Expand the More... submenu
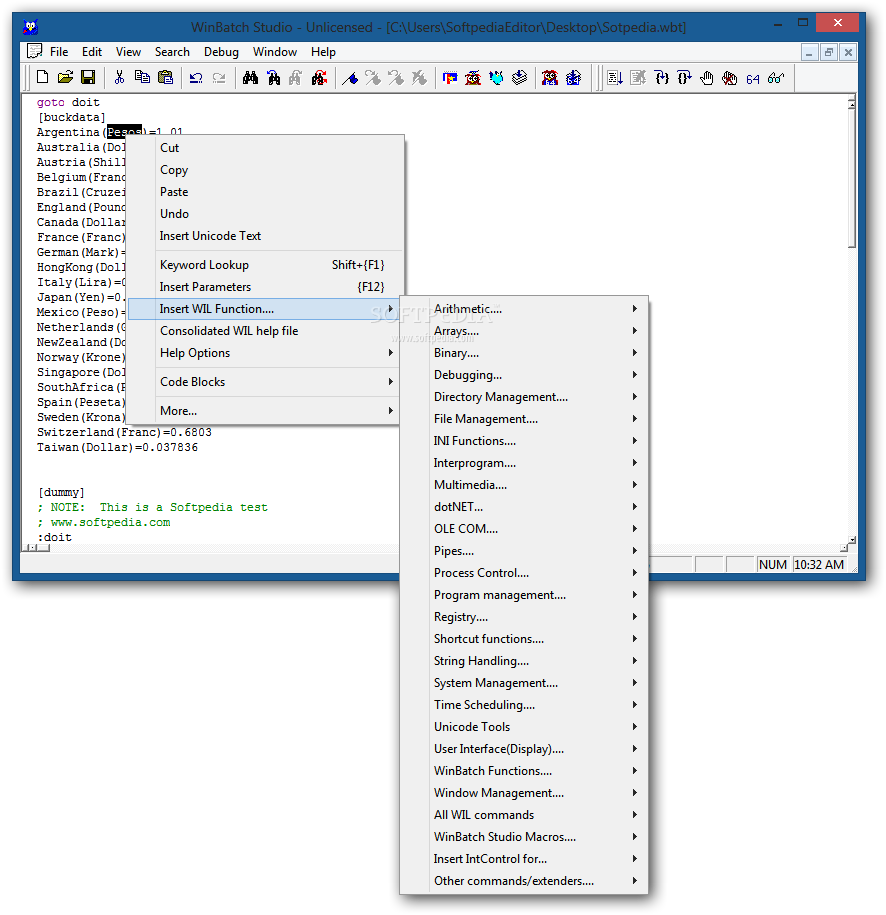Image resolution: width=886 pixels, height=915 pixels. click(x=266, y=411)
